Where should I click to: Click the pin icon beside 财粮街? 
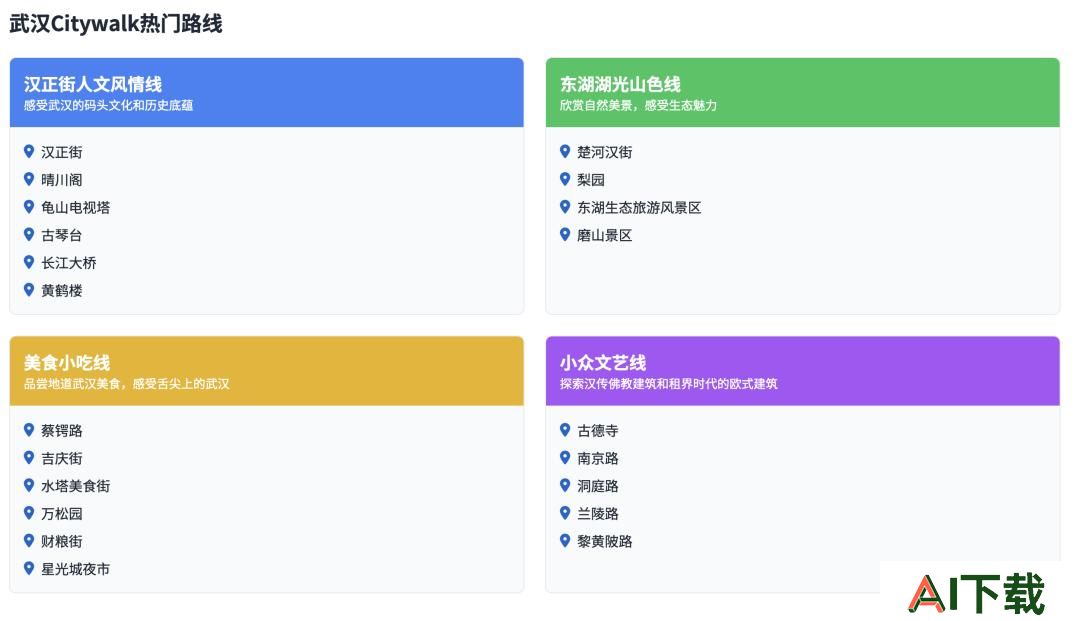[29, 540]
